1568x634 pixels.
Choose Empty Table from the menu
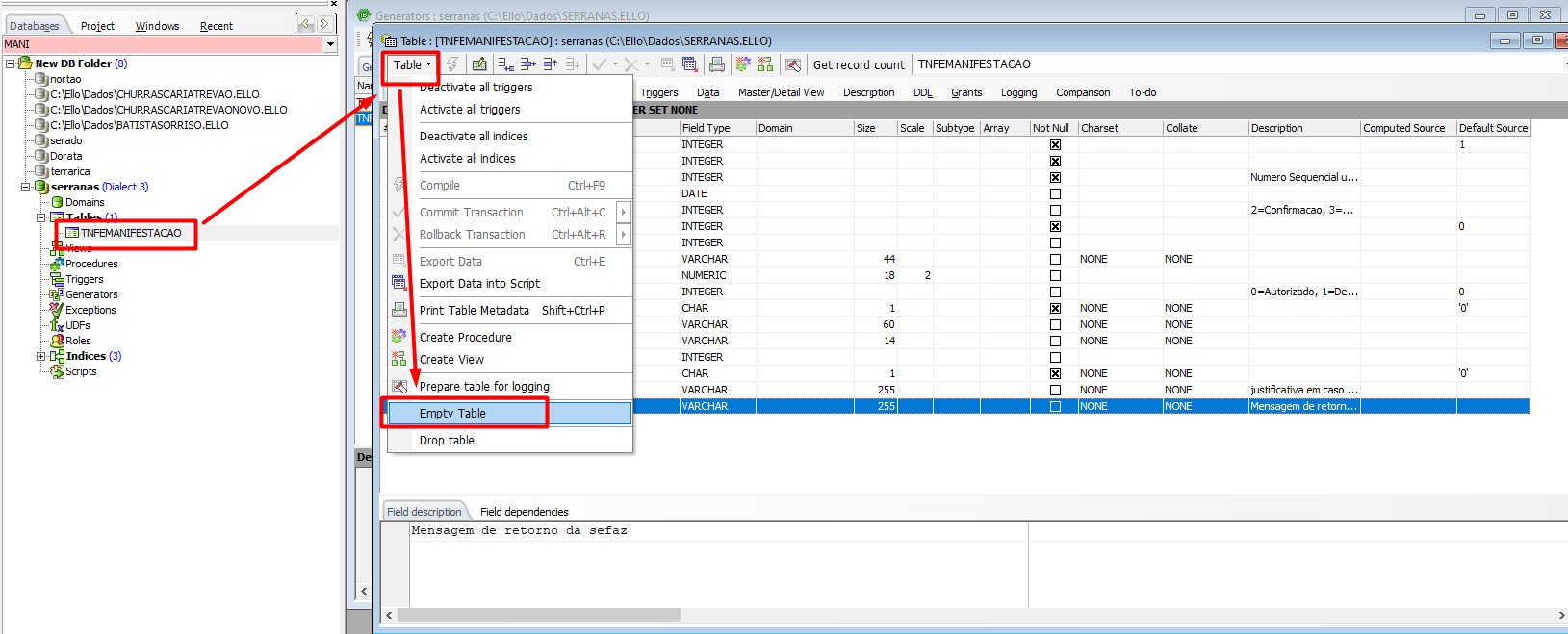(x=452, y=414)
